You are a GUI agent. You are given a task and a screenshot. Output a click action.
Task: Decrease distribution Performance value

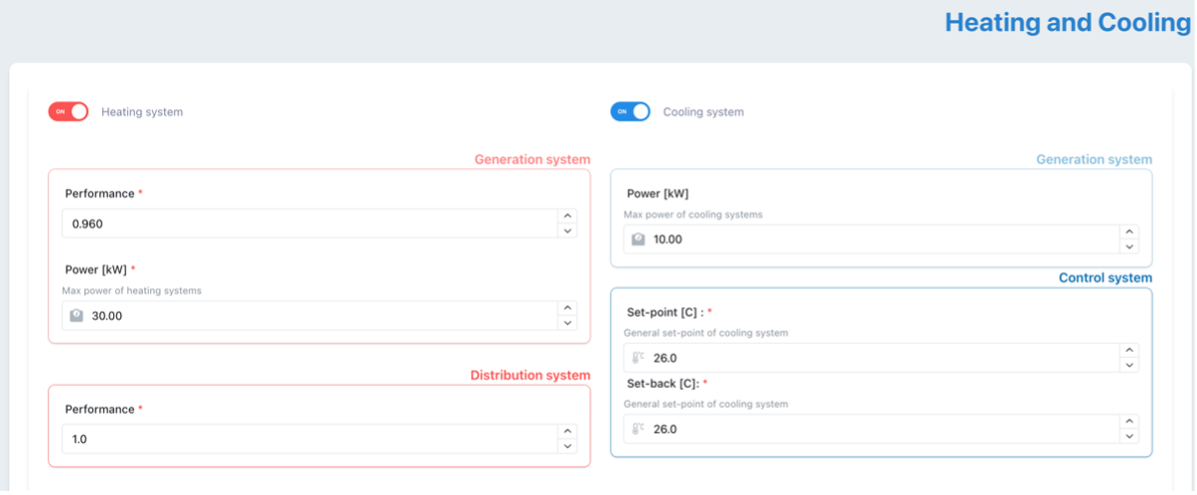[567, 447]
